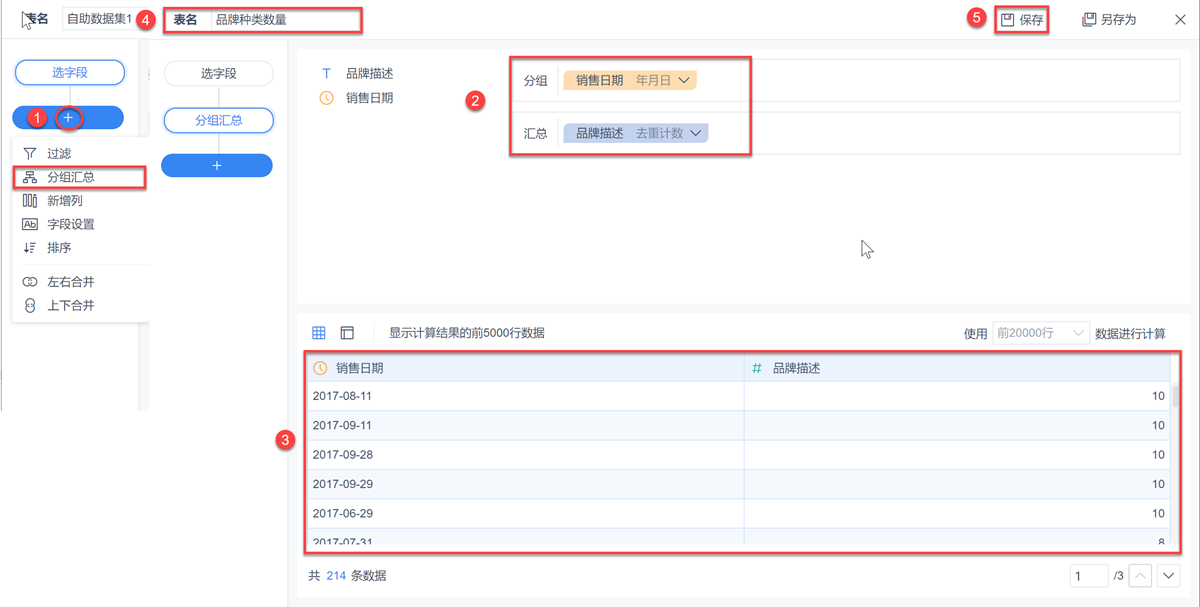Image resolution: width=1200 pixels, height=607 pixels.
Task: Click the clock icon beside 销售日期 field
Action: click(326, 98)
